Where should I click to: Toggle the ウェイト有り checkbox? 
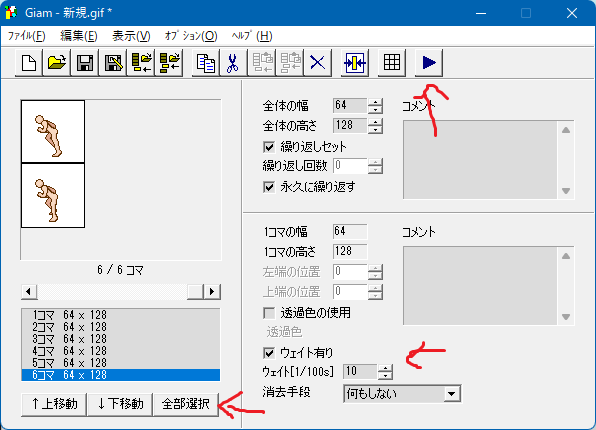click(269, 353)
